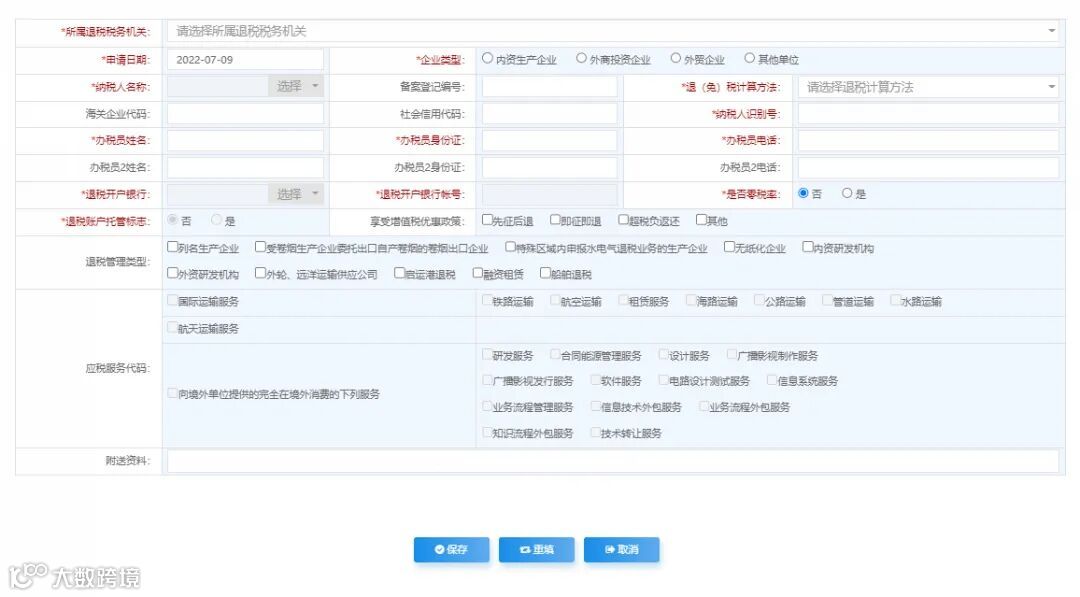This screenshot has height=597, width=1080.
Task: Choose 其他单位 radio option
Action: tap(749, 59)
